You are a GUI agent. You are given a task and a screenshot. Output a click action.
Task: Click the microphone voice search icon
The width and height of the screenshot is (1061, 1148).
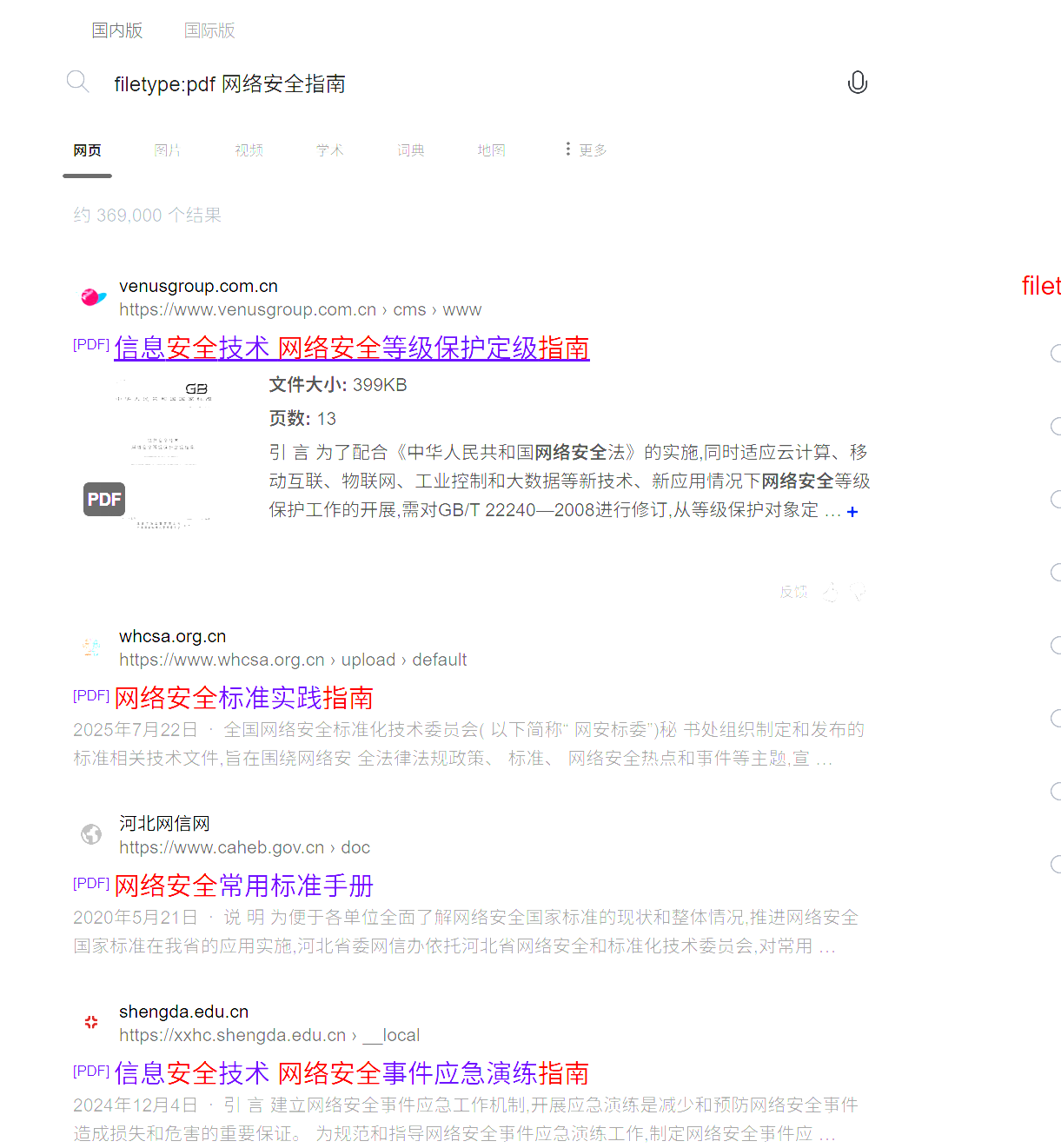tap(858, 82)
